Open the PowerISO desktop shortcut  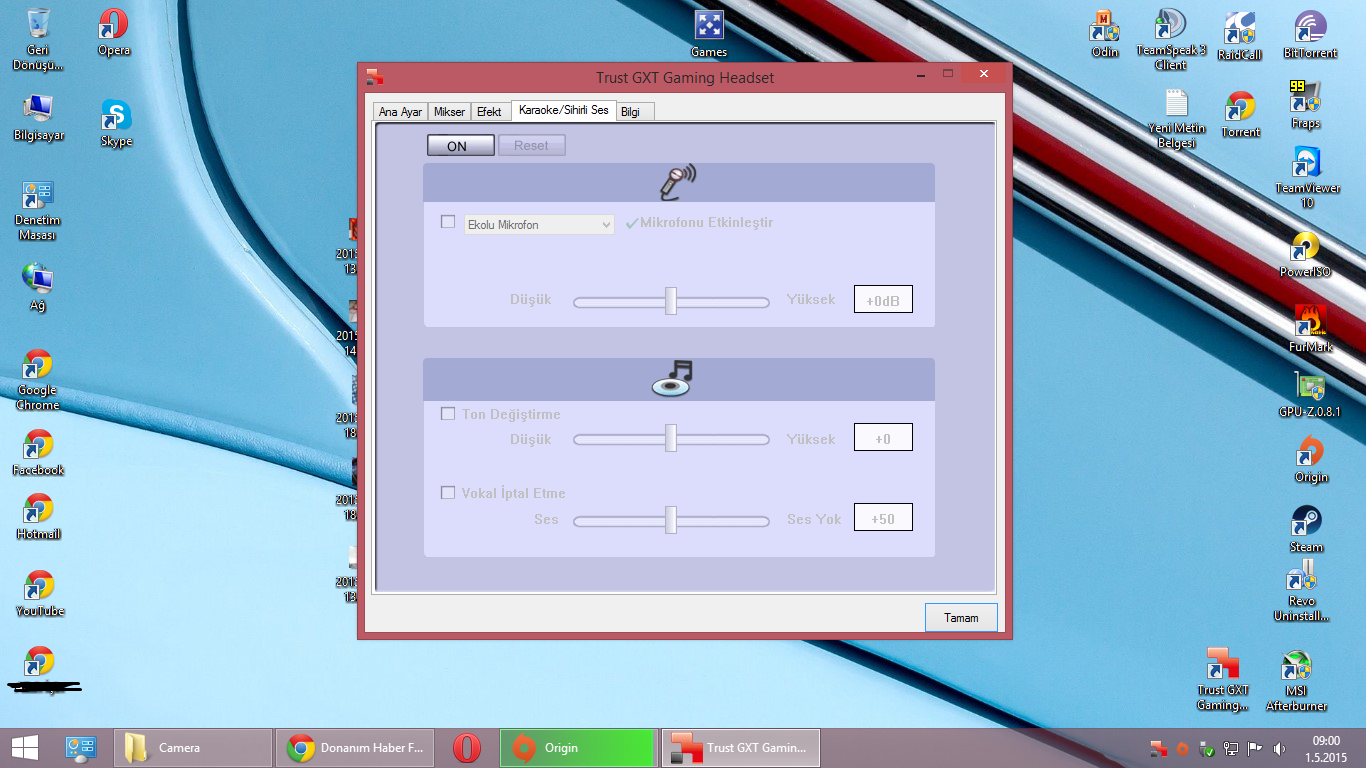(x=1306, y=255)
